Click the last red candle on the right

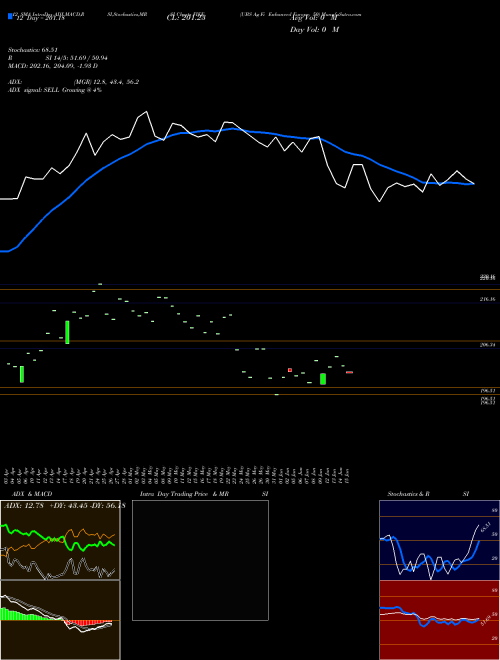pos(349,373)
